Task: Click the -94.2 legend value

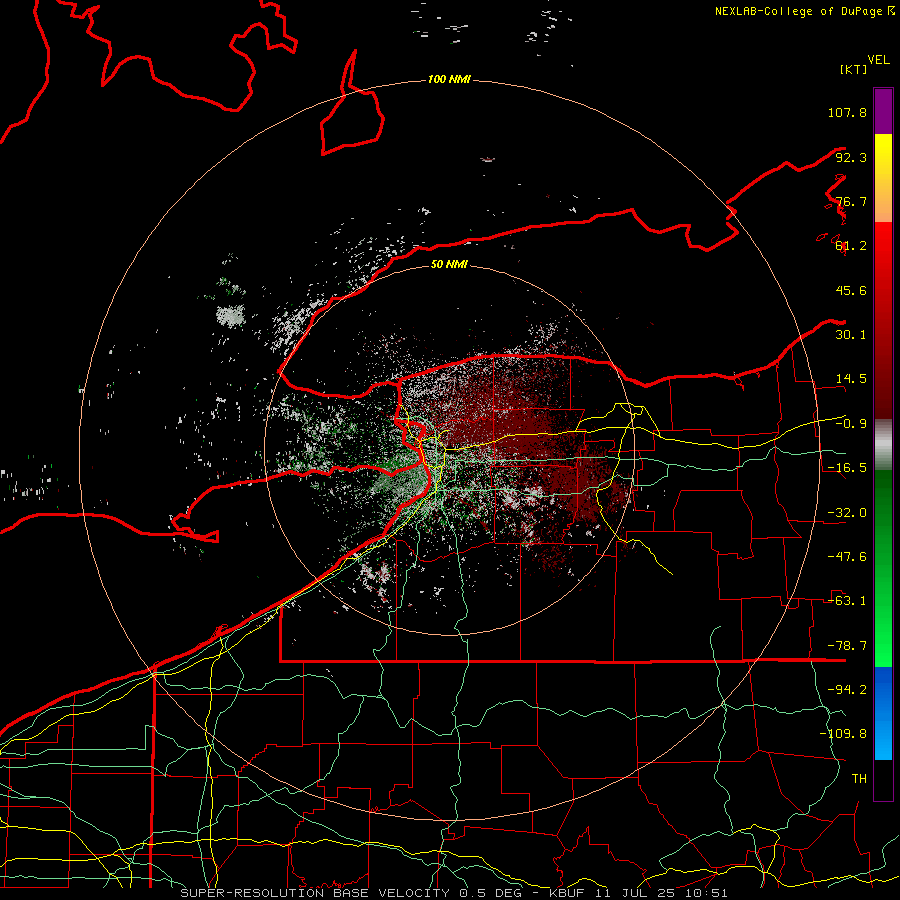Action: pos(847,690)
